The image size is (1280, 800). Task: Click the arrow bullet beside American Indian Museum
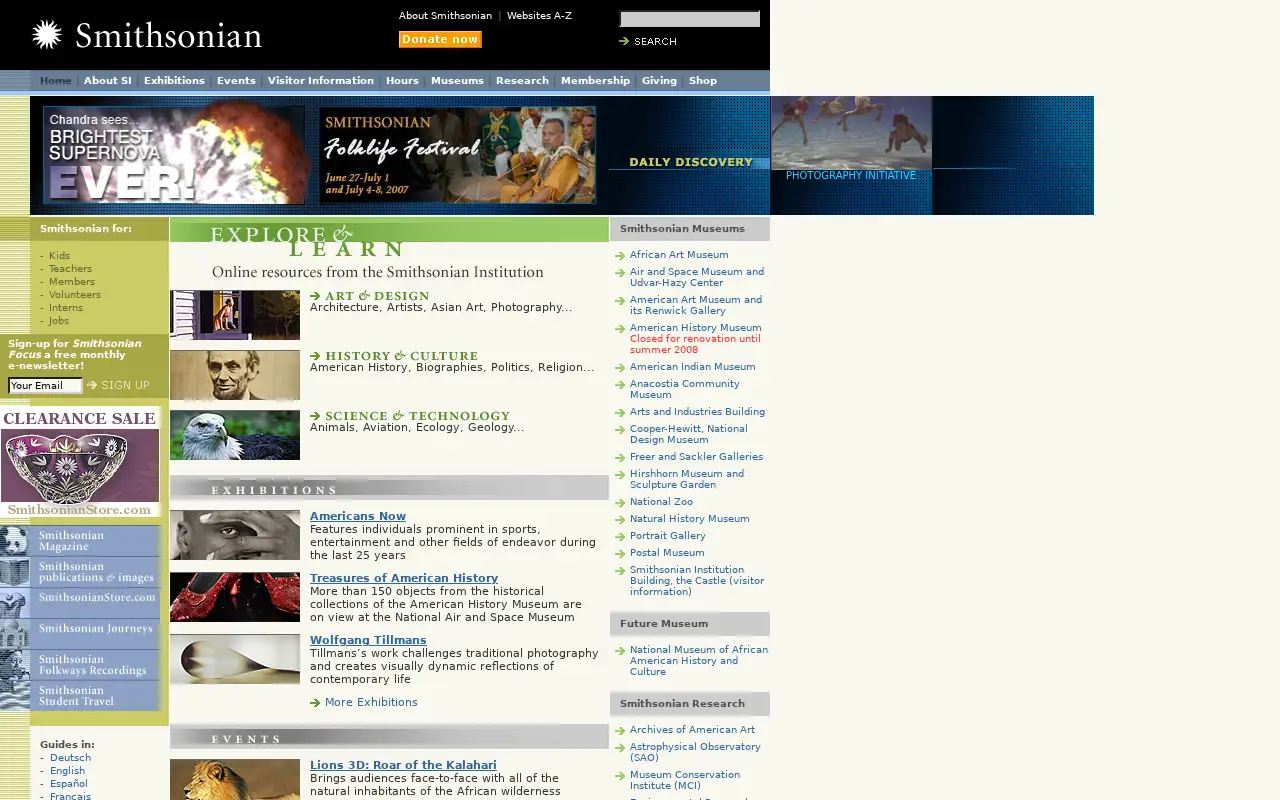click(620, 368)
